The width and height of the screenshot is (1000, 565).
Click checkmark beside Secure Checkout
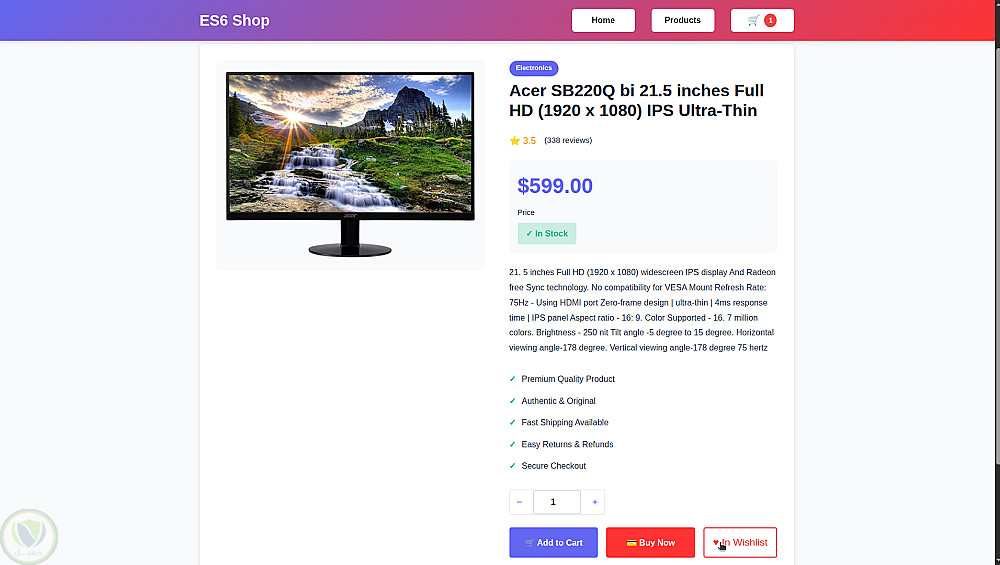[512, 466]
